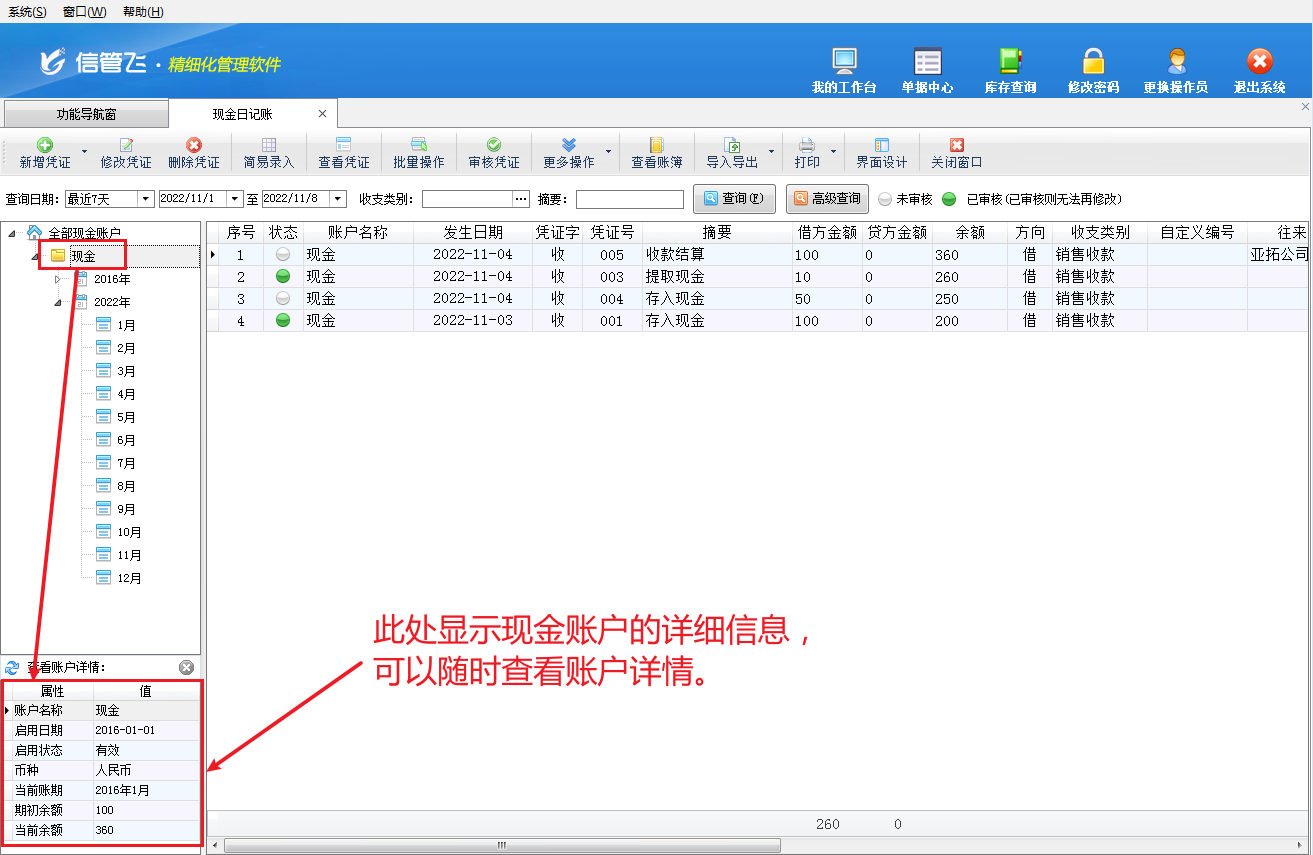Click status indicator of row 1
This screenshot has width=1313, height=855.
tap(283, 255)
